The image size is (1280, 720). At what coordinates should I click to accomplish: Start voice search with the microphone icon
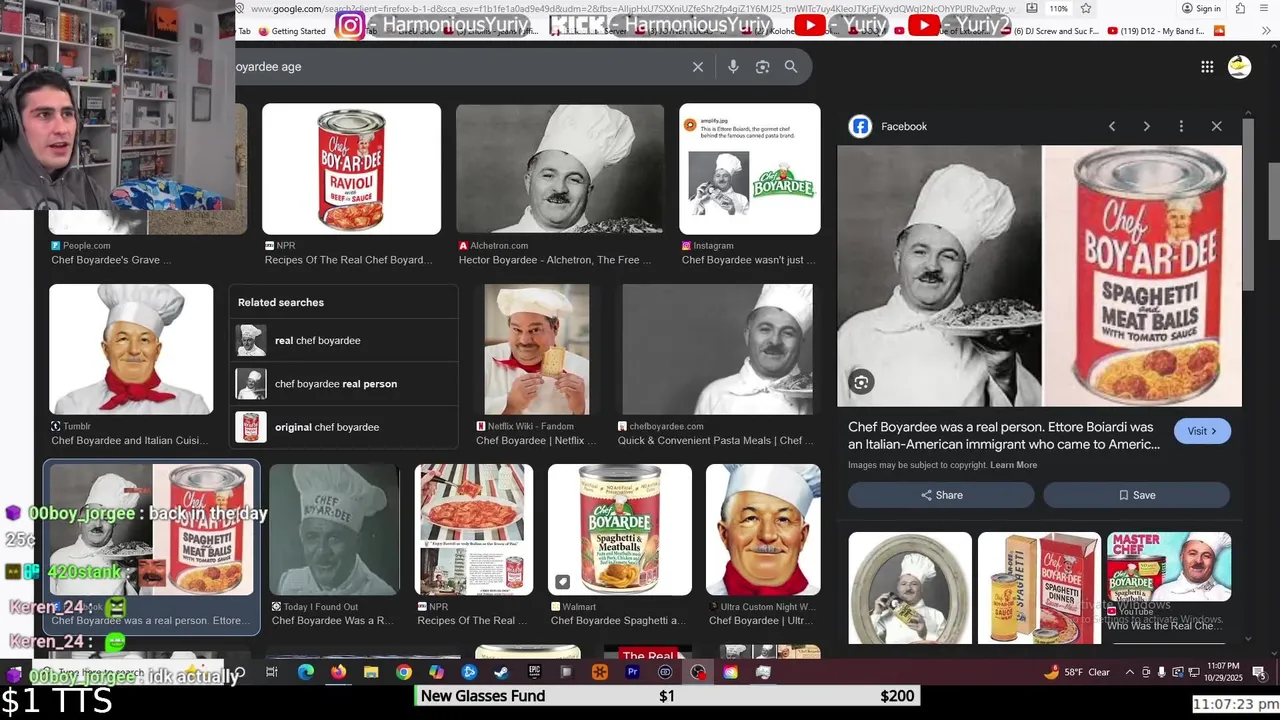coord(733,67)
